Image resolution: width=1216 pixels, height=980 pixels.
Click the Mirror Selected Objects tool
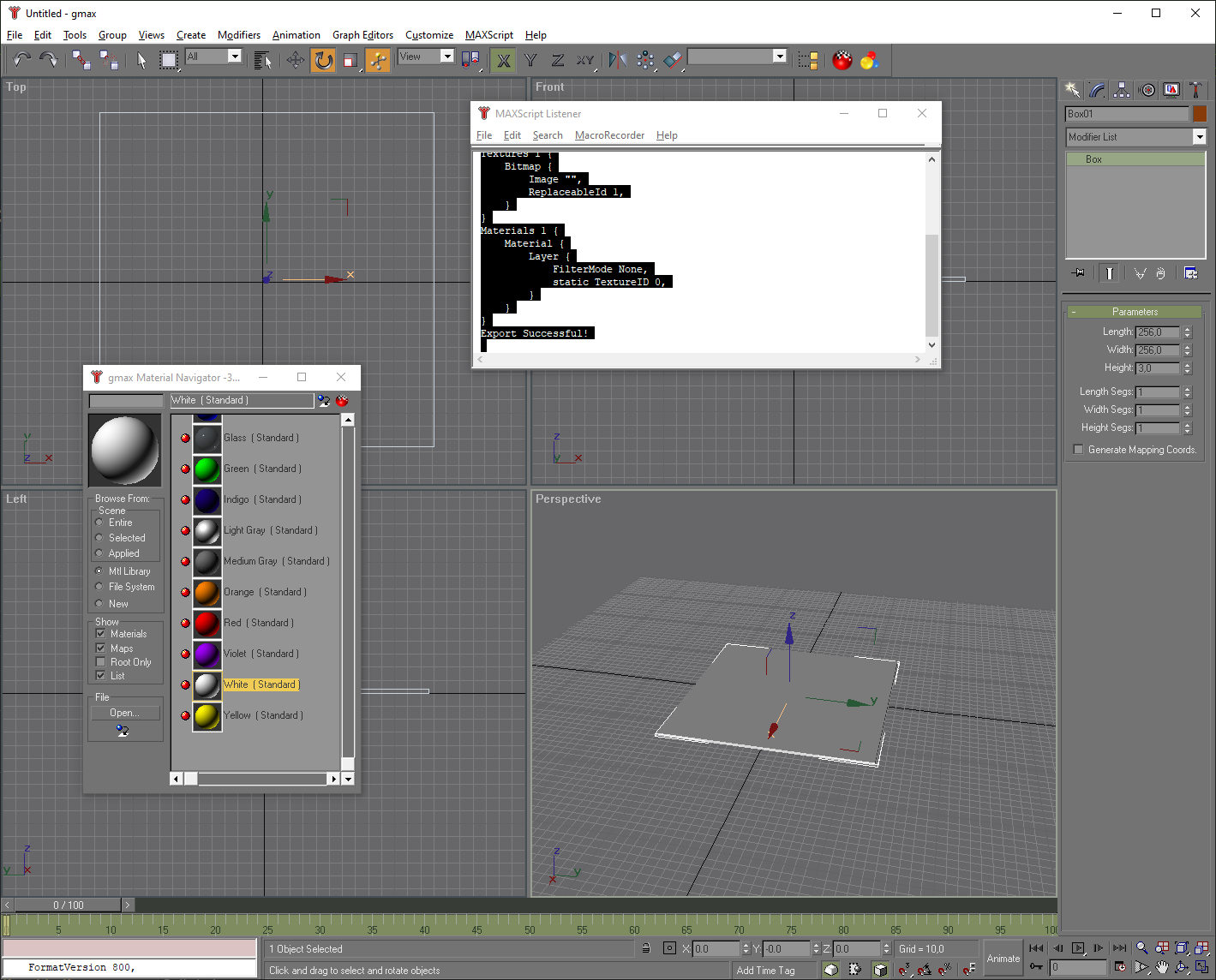click(x=618, y=60)
